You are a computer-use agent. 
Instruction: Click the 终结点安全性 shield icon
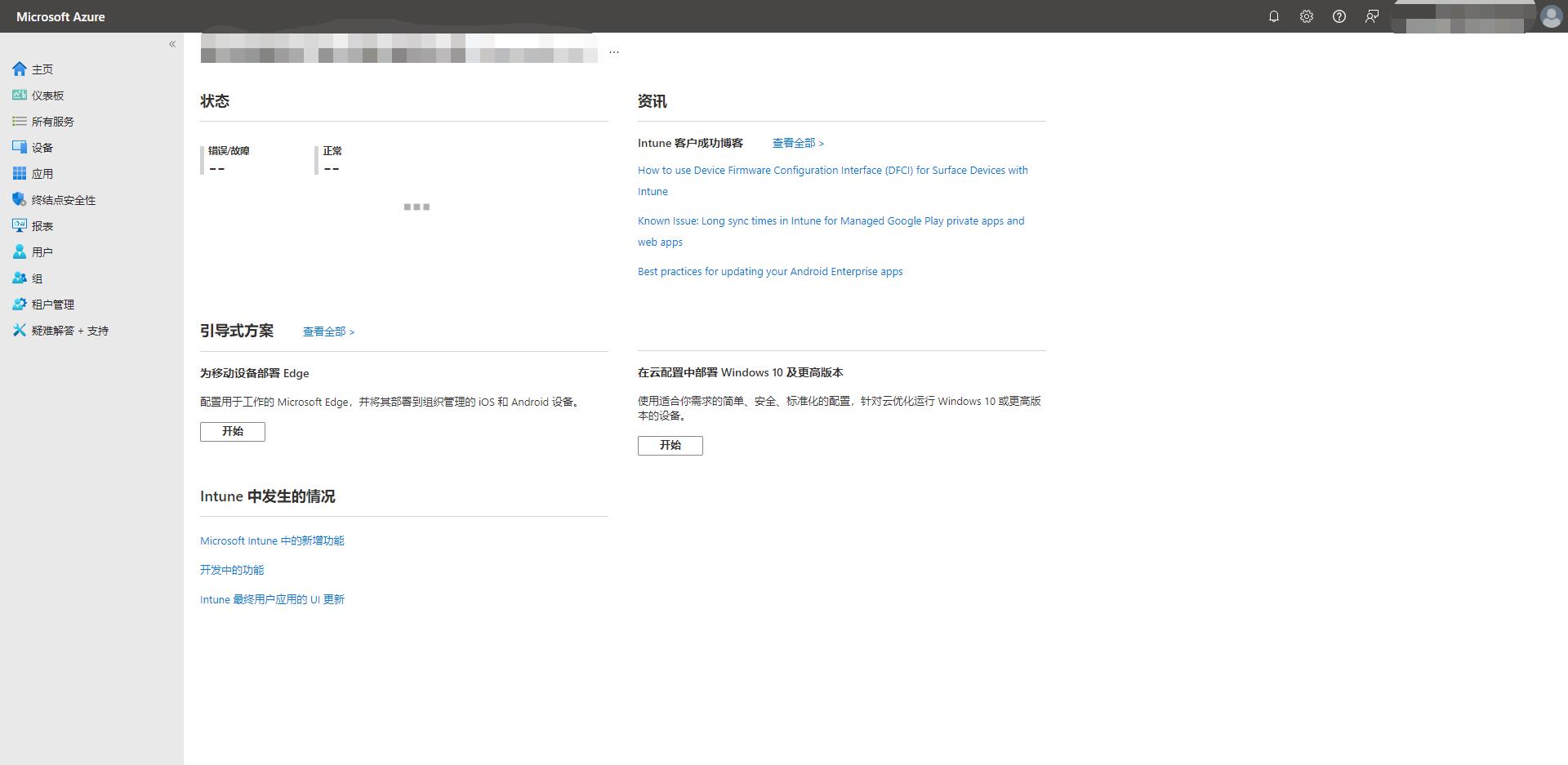click(20, 199)
